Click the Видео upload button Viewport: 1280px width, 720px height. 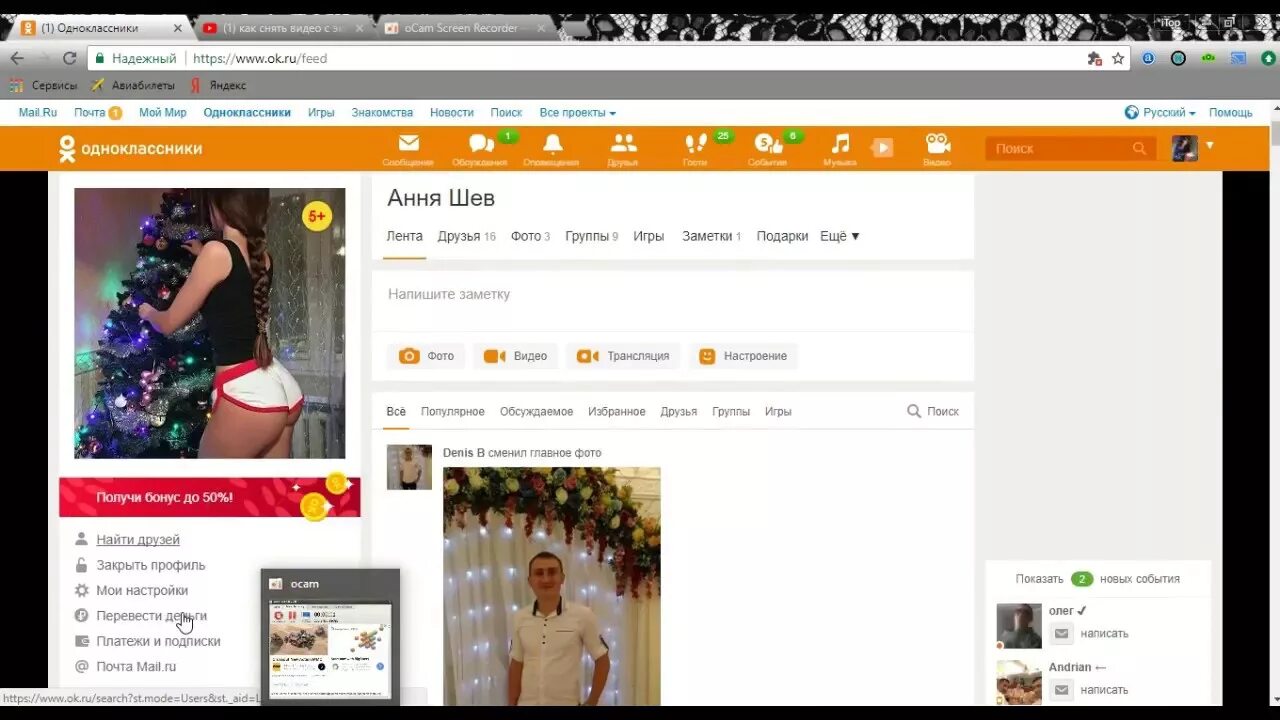point(515,356)
